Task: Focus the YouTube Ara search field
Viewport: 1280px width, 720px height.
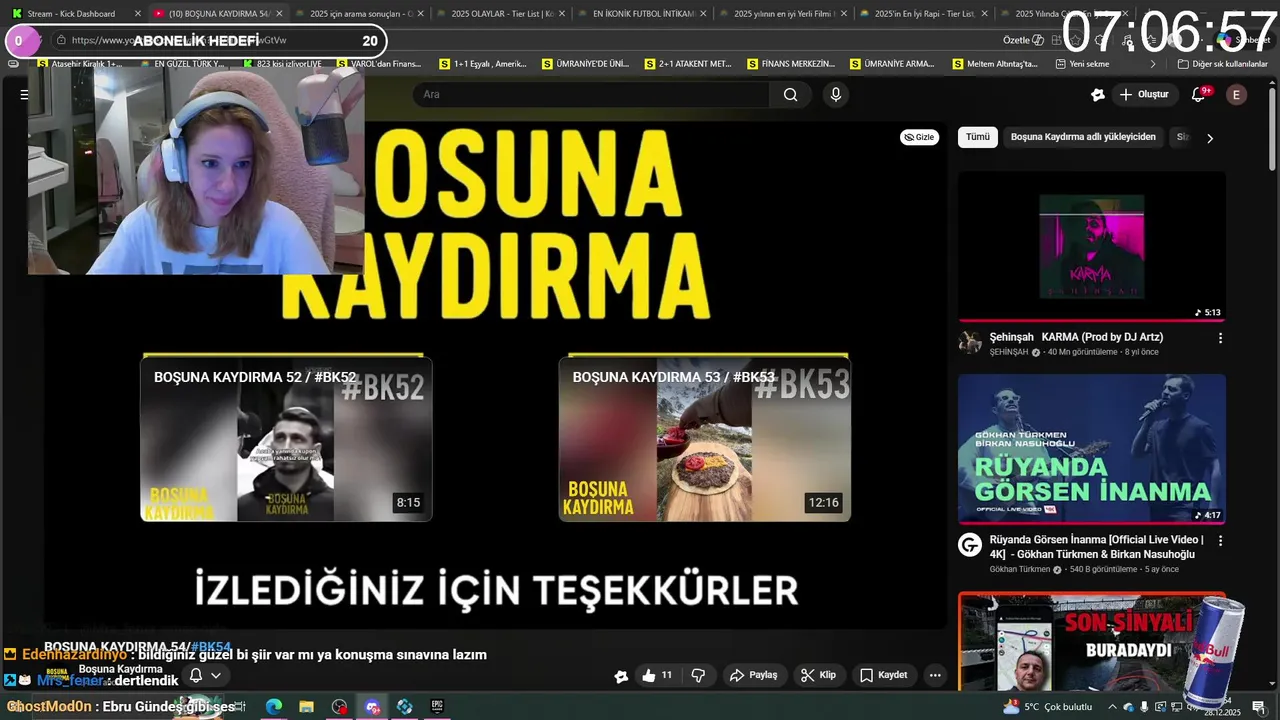Action: coord(592,95)
